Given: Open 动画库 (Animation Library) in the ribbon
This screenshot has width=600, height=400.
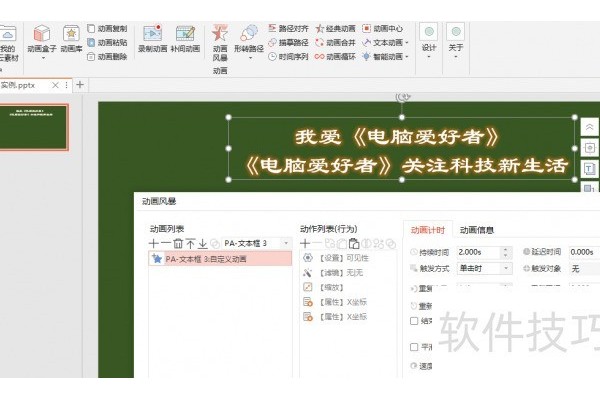Looking at the screenshot, I should coord(71,39).
